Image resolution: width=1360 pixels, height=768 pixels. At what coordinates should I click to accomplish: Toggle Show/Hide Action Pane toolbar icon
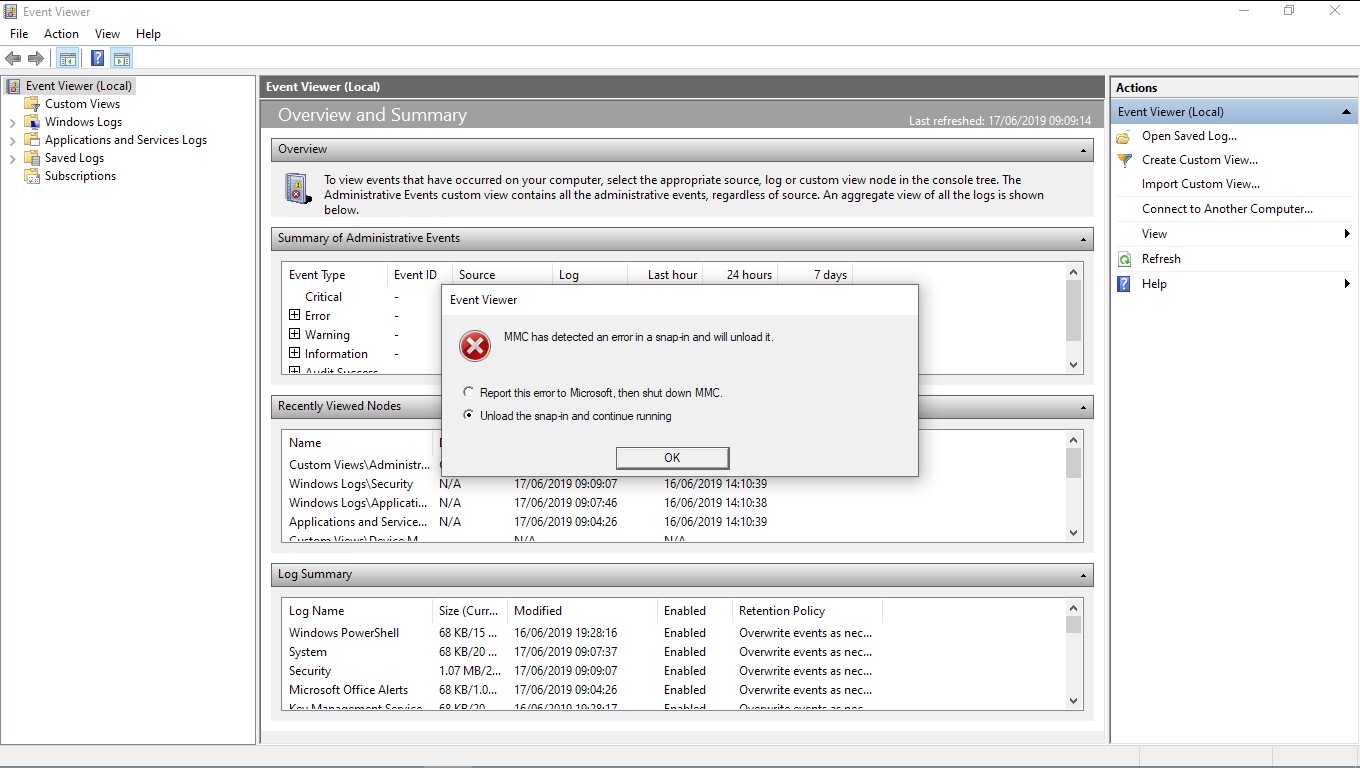coord(122,59)
